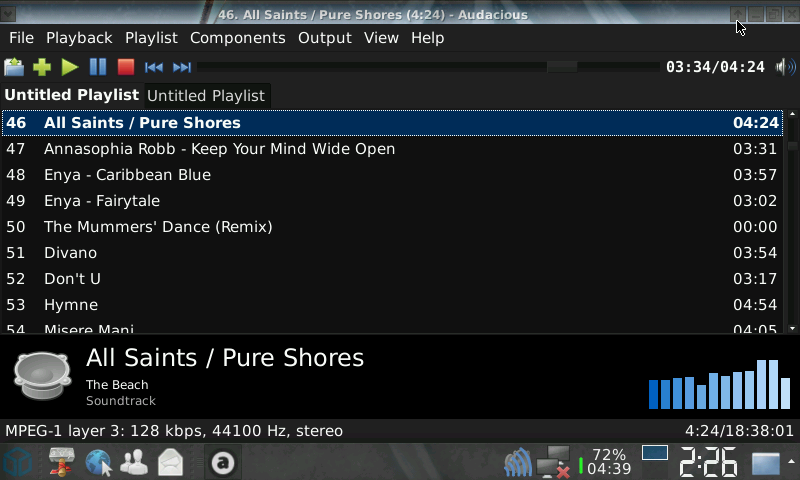Skip to the next track
The image size is (800, 480).
182,67
